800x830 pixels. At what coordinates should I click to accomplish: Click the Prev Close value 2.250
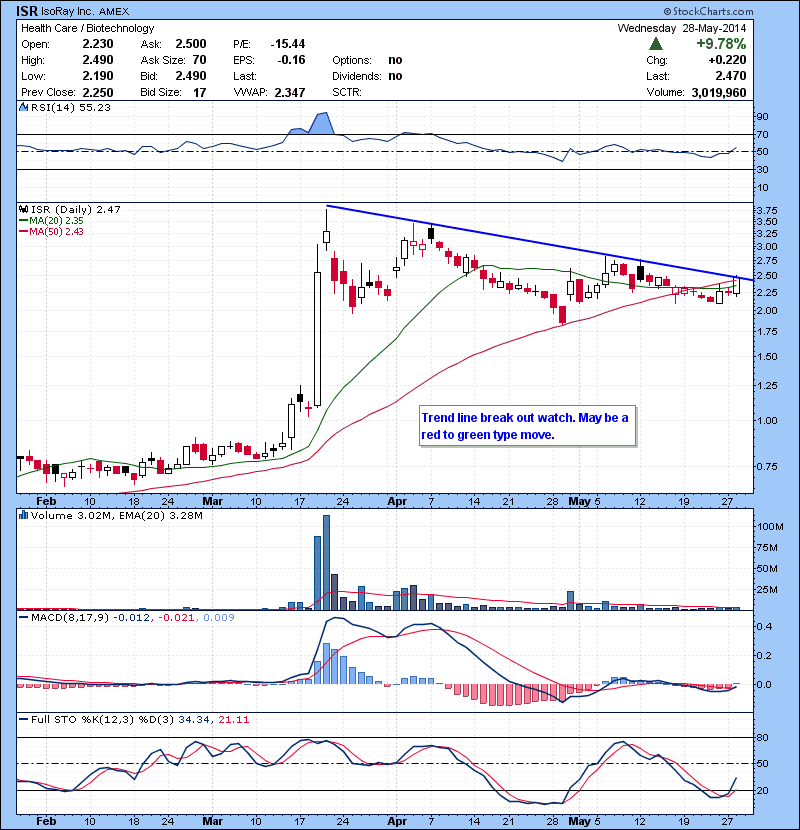(x=98, y=93)
